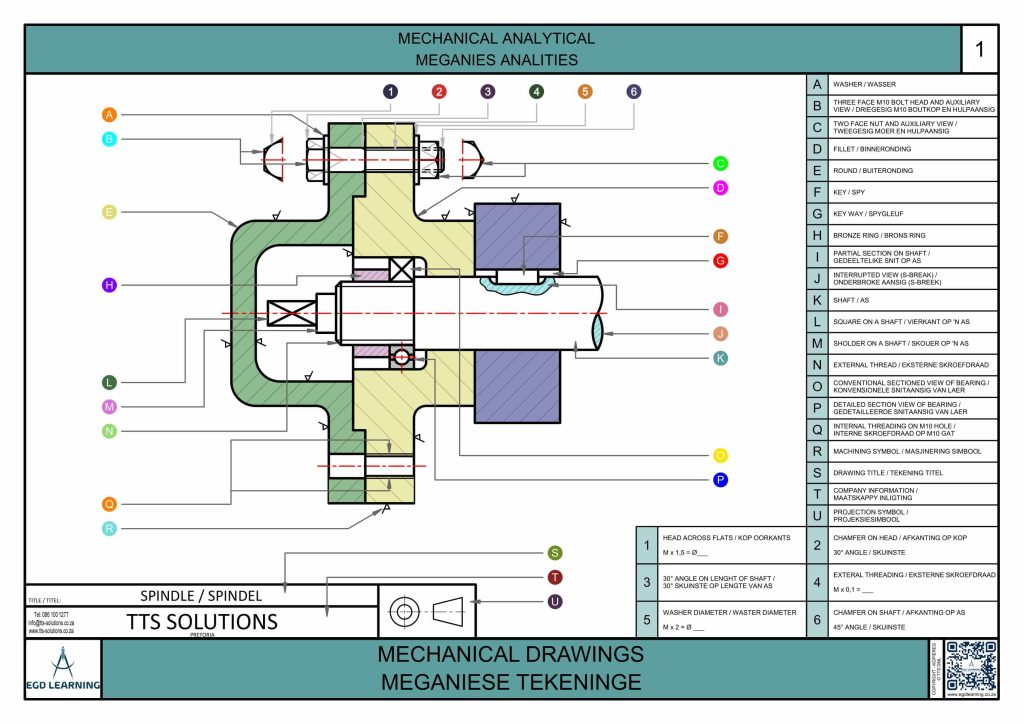Click the QR code in bottom corner
The height and width of the screenshot is (724, 1024).
[971, 666]
